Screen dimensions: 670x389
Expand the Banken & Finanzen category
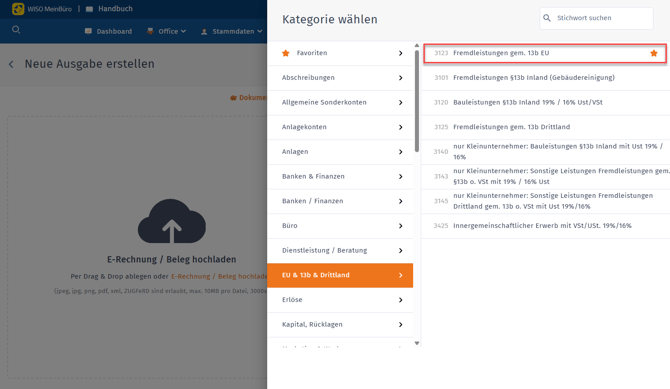pos(340,177)
